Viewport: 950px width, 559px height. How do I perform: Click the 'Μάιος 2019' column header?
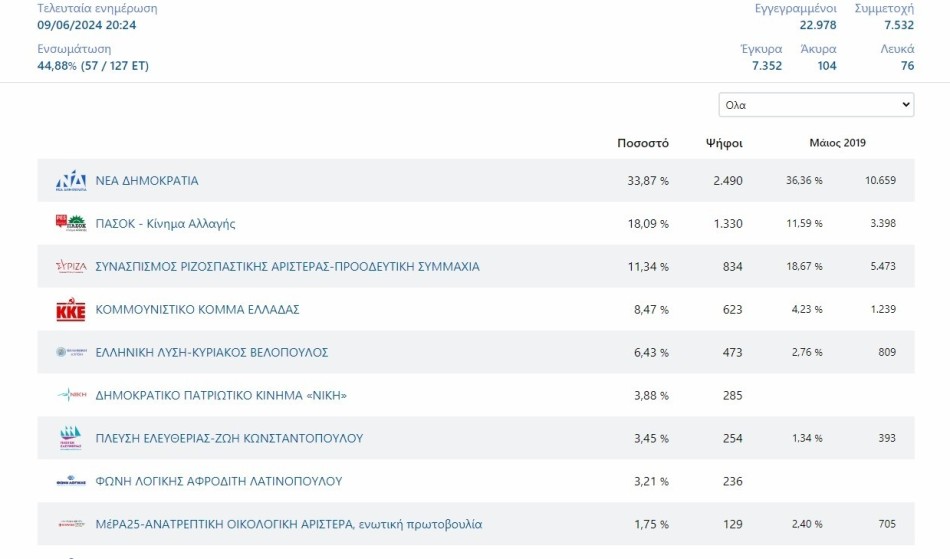coord(837,143)
